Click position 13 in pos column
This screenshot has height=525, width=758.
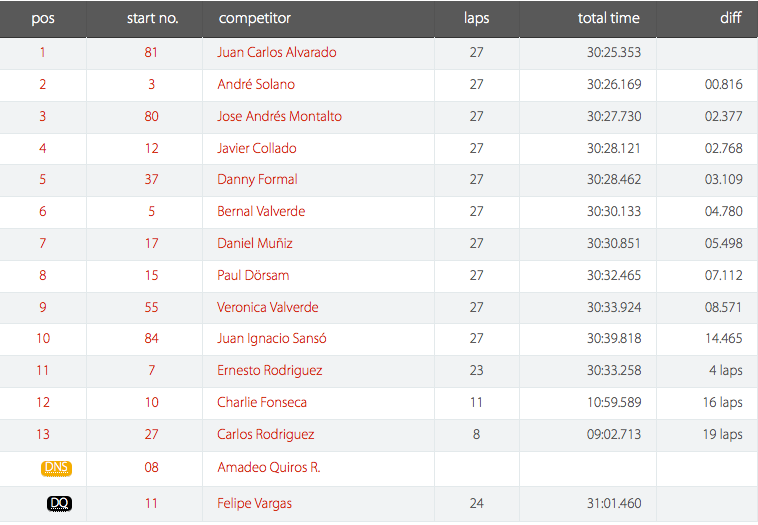tap(43, 434)
